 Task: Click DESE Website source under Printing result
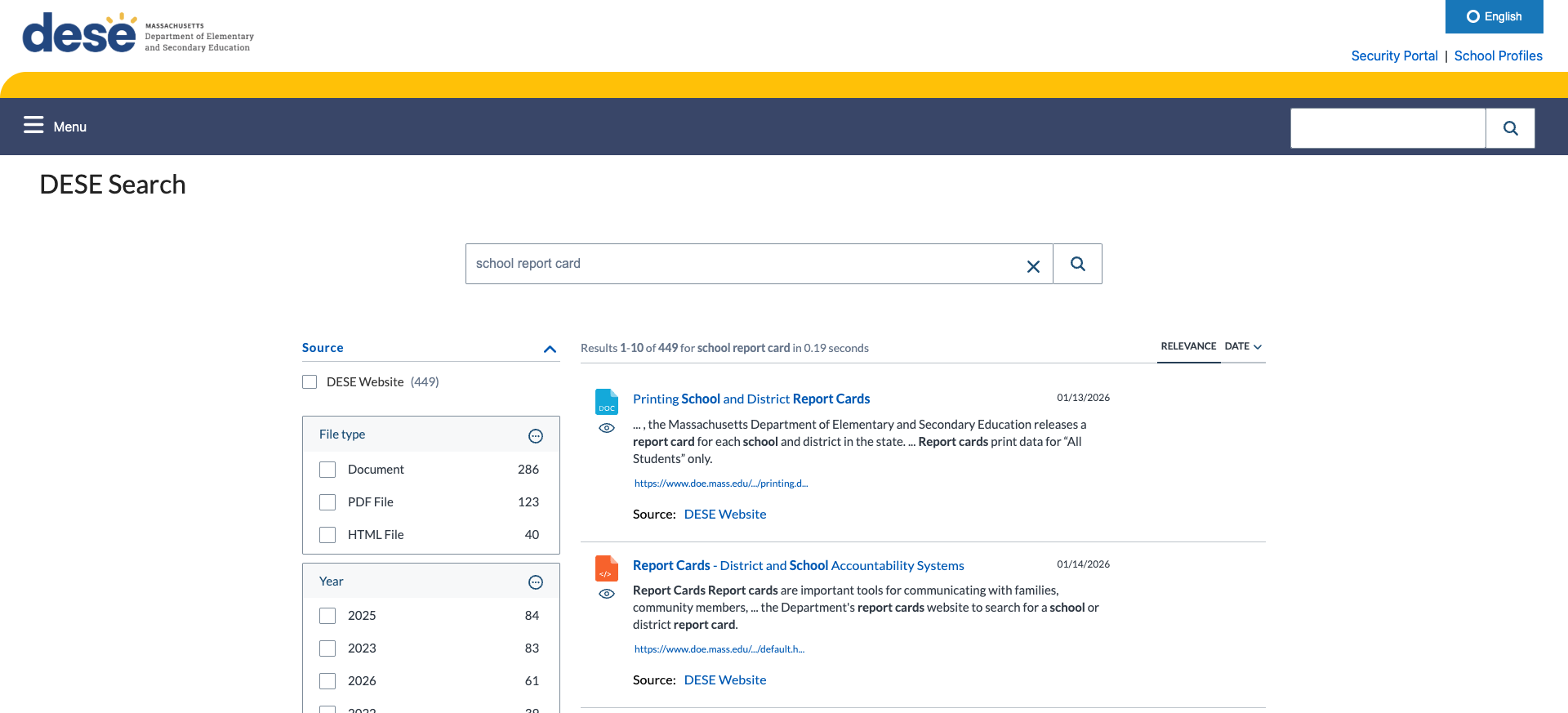pyautogui.click(x=725, y=514)
